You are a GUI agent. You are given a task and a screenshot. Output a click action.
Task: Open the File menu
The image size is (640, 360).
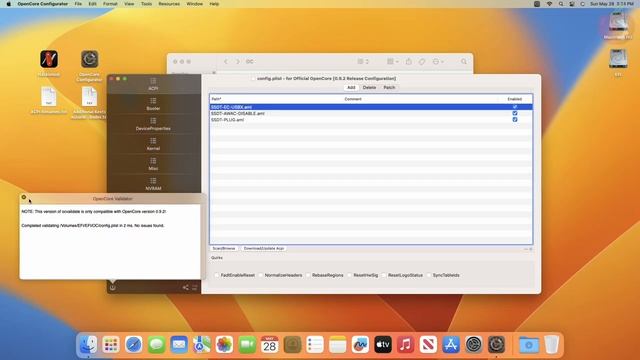78,4
